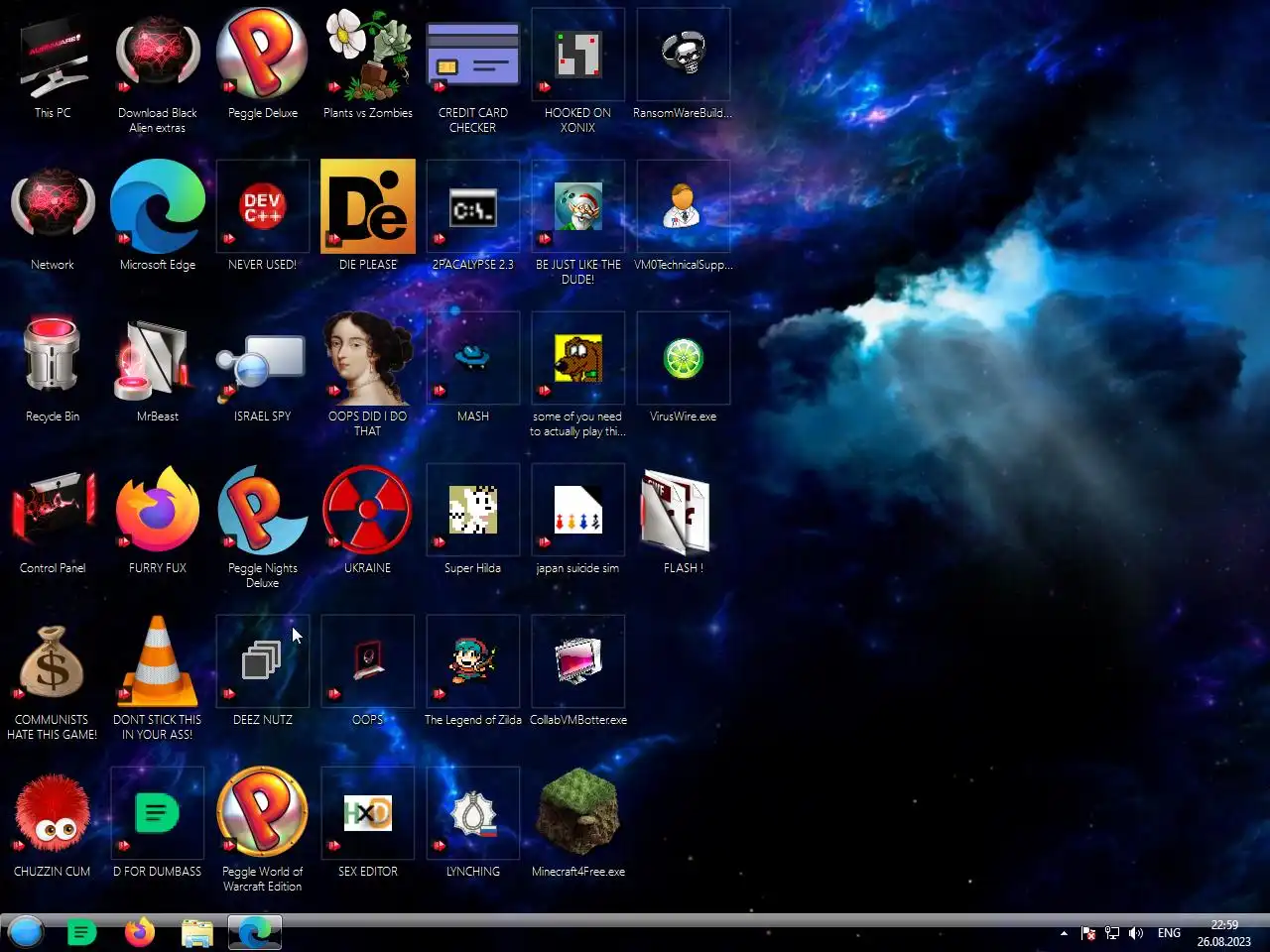Open the Start menu orb
1270x952 pixels.
tap(26, 932)
